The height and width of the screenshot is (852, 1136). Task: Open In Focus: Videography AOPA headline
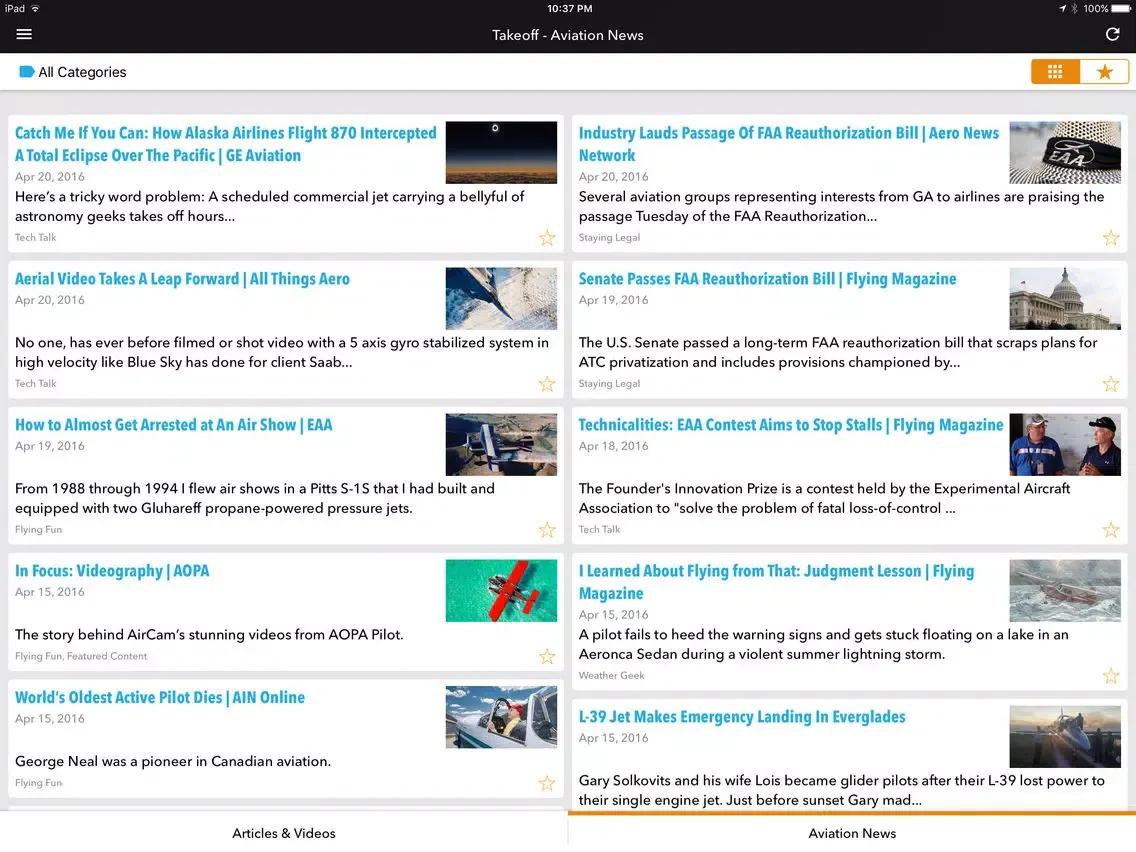coord(112,571)
